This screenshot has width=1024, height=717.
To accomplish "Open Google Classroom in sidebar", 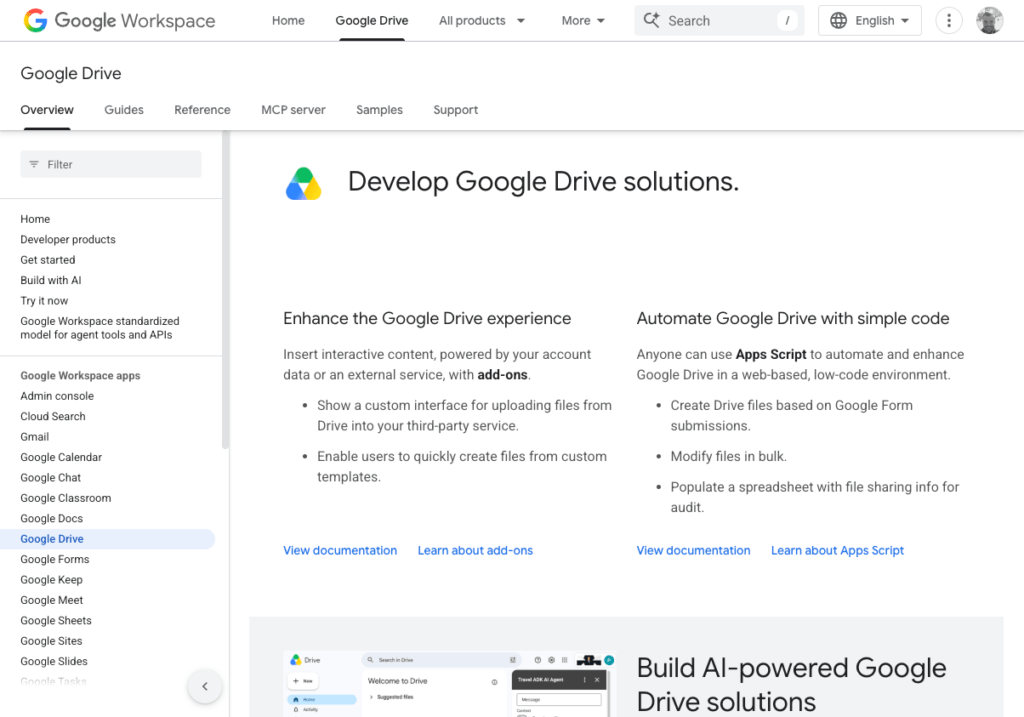I will (66, 498).
